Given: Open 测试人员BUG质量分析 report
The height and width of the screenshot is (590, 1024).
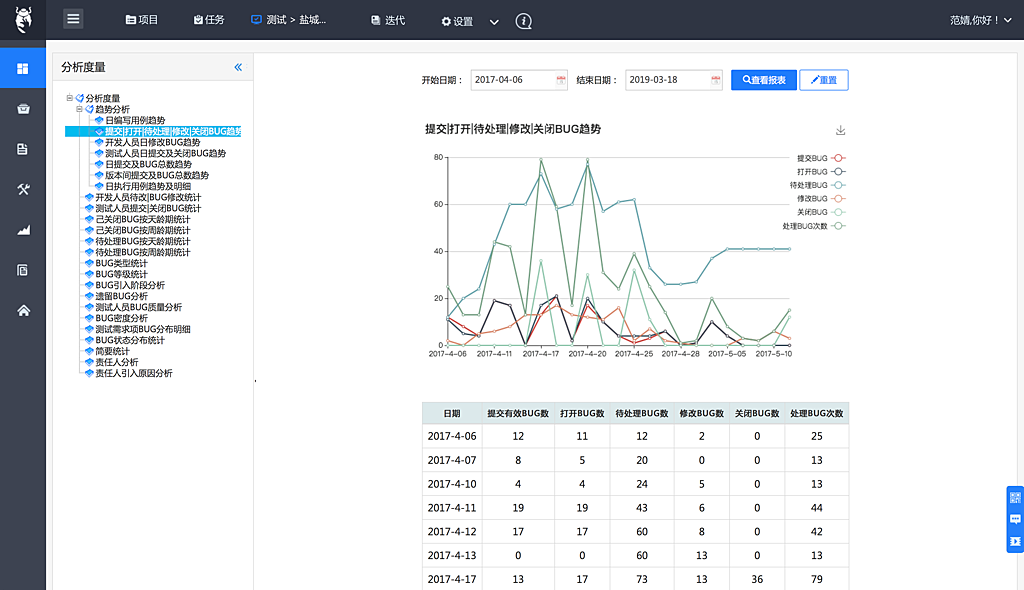Looking at the screenshot, I should (x=138, y=307).
